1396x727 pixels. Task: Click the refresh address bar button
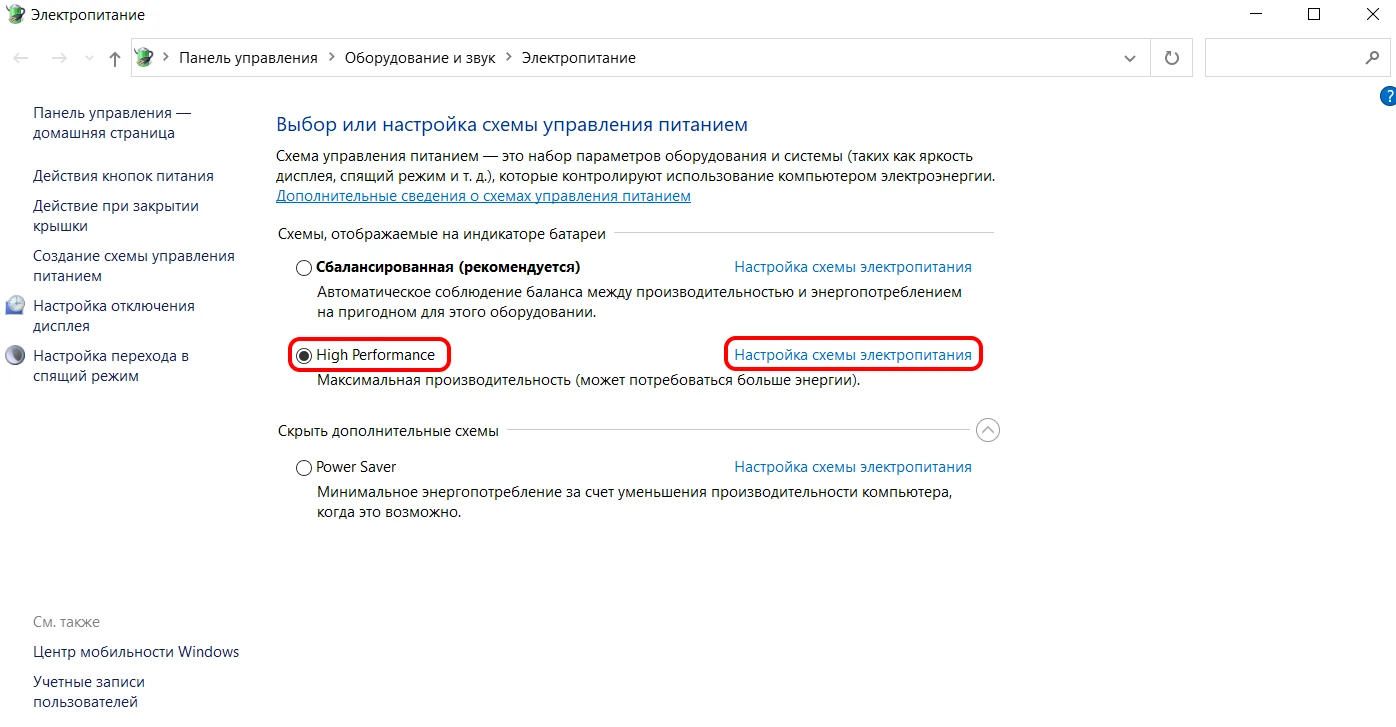1171,58
